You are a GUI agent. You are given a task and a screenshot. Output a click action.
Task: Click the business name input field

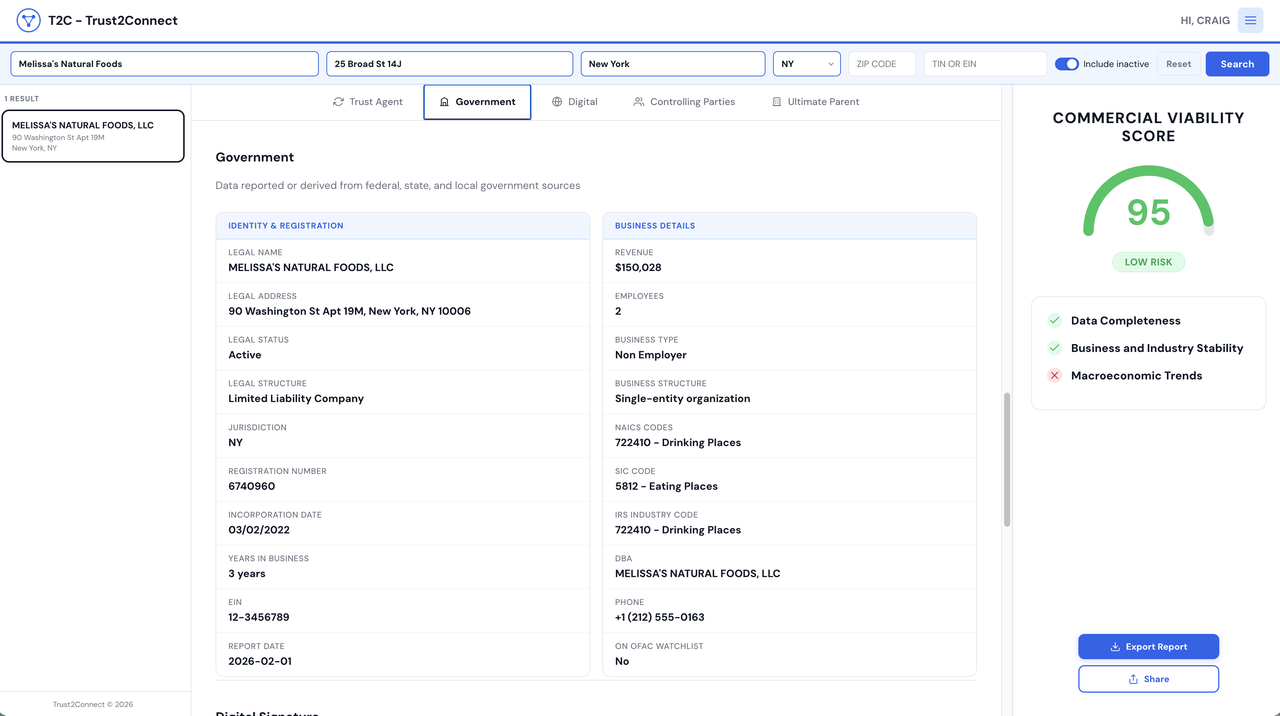click(165, 64)
